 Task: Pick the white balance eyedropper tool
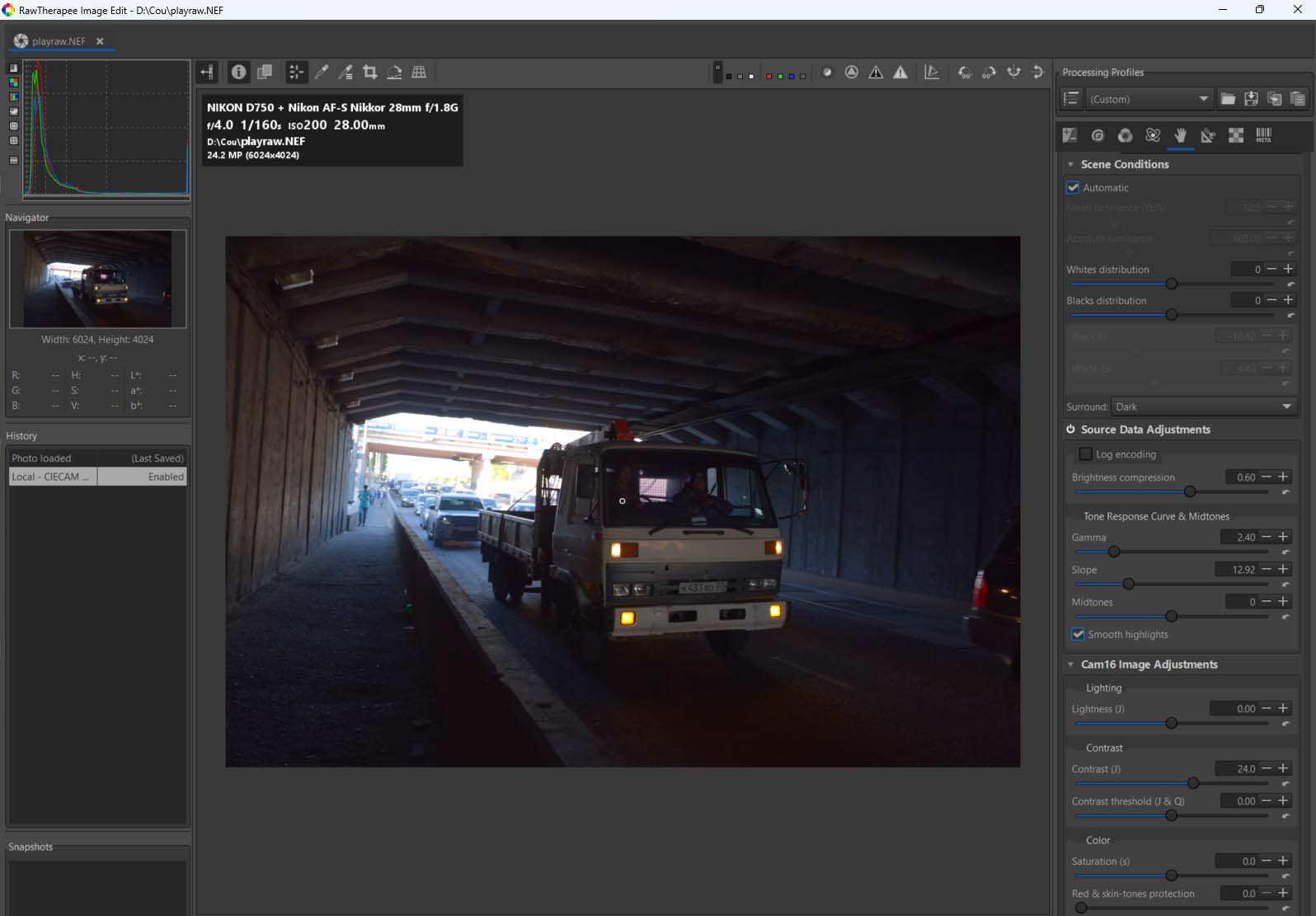[x=322, y=73]
